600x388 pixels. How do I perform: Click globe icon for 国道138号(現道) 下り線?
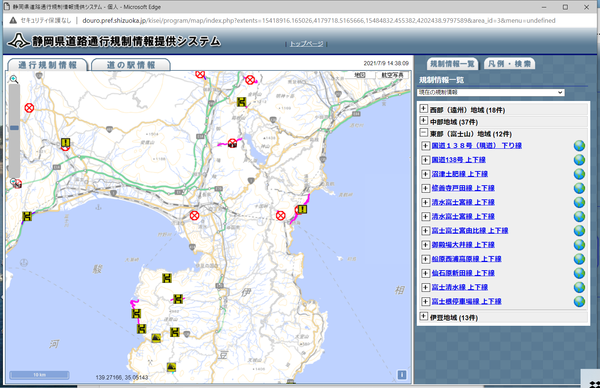point(579,146)
